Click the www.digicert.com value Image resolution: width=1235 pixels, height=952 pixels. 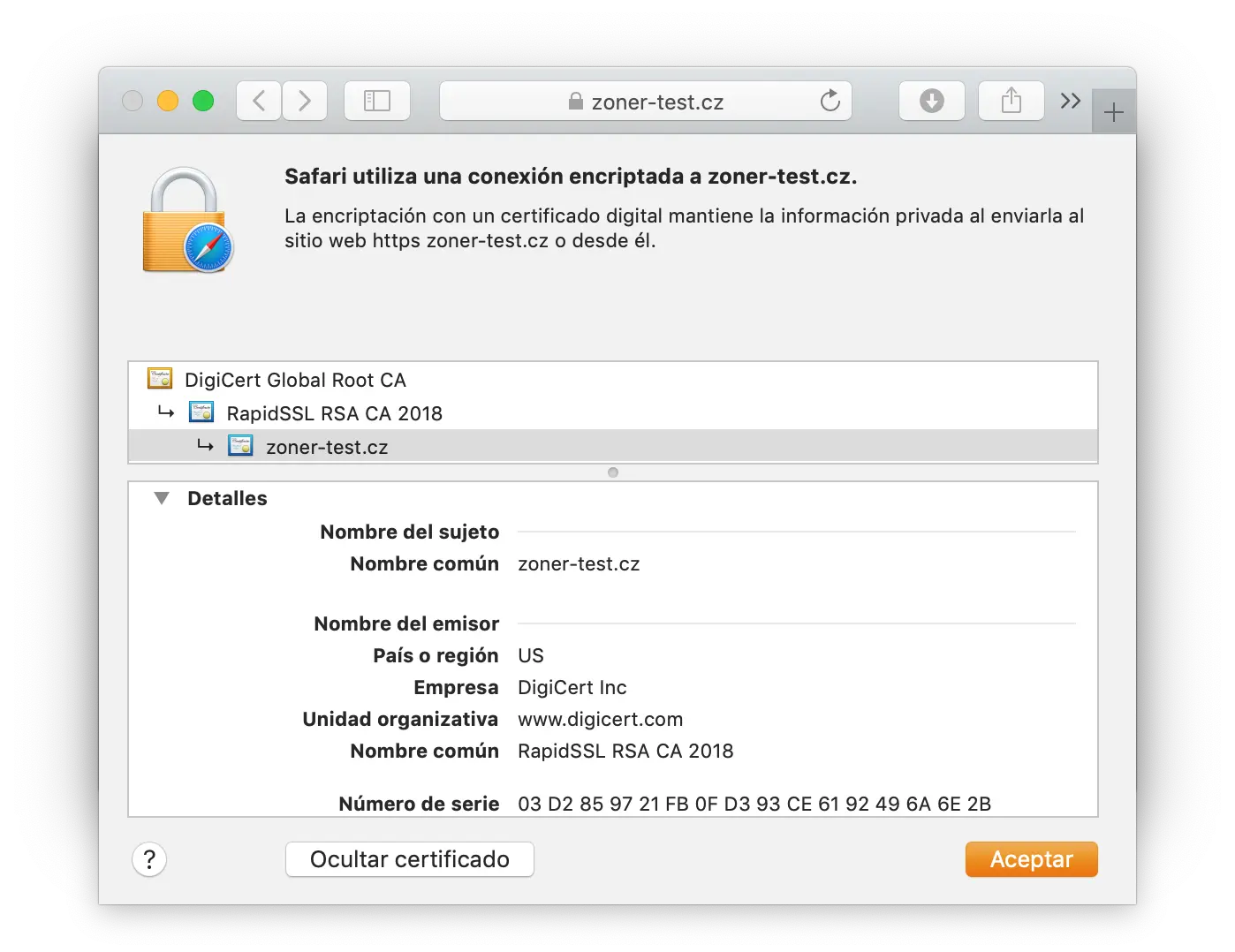point(601,720)
